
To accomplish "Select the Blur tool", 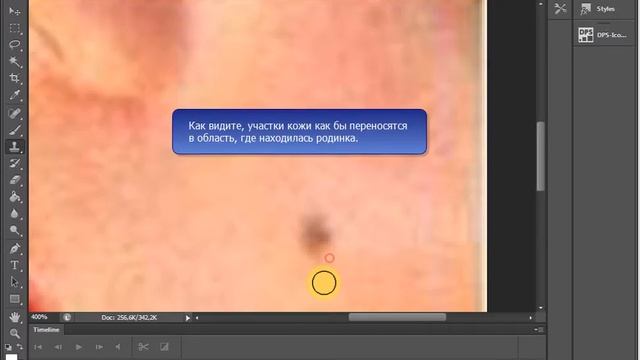I will point(15,213).
